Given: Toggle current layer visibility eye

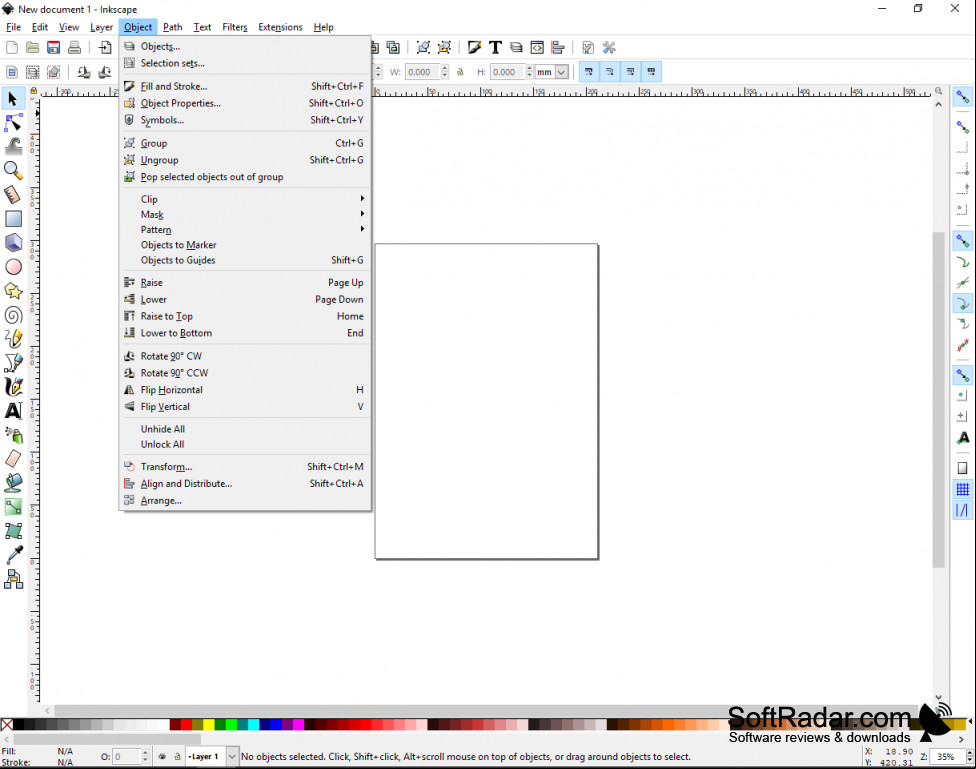Looking at the screenshot, I should [162, 757].
